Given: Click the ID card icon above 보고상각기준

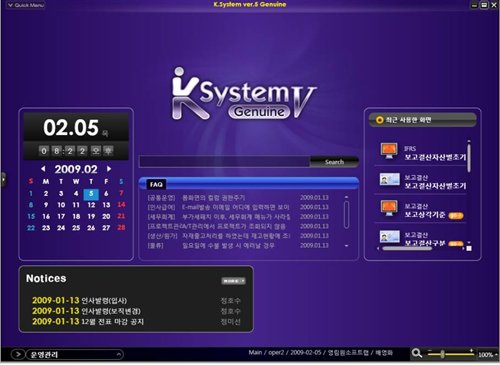Looking at the screenshot, I should coord(389,179).
